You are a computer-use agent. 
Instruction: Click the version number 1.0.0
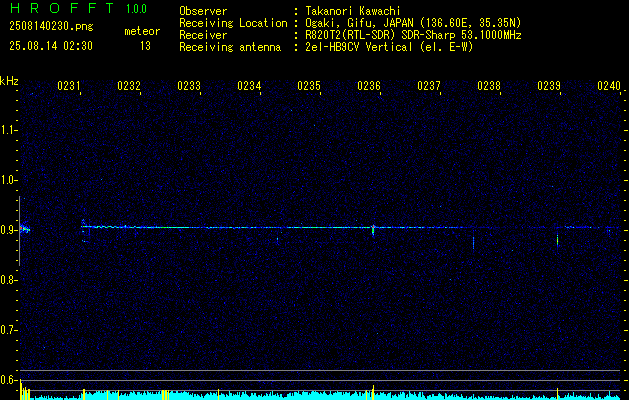point(136,8)
